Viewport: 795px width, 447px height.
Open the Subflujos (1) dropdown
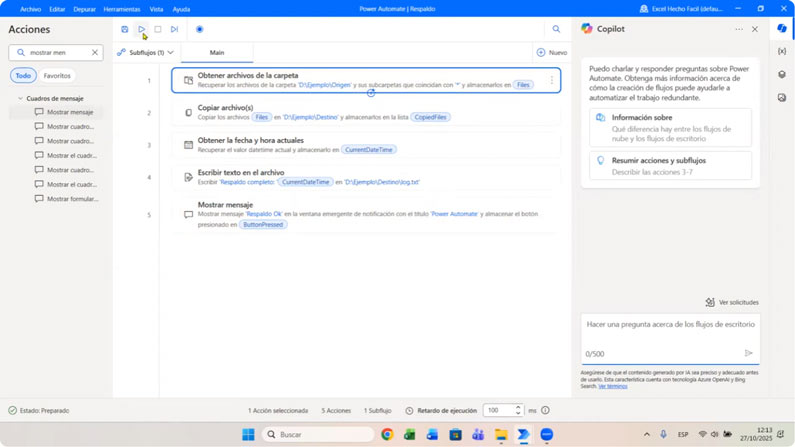click(x=146, y=52)
